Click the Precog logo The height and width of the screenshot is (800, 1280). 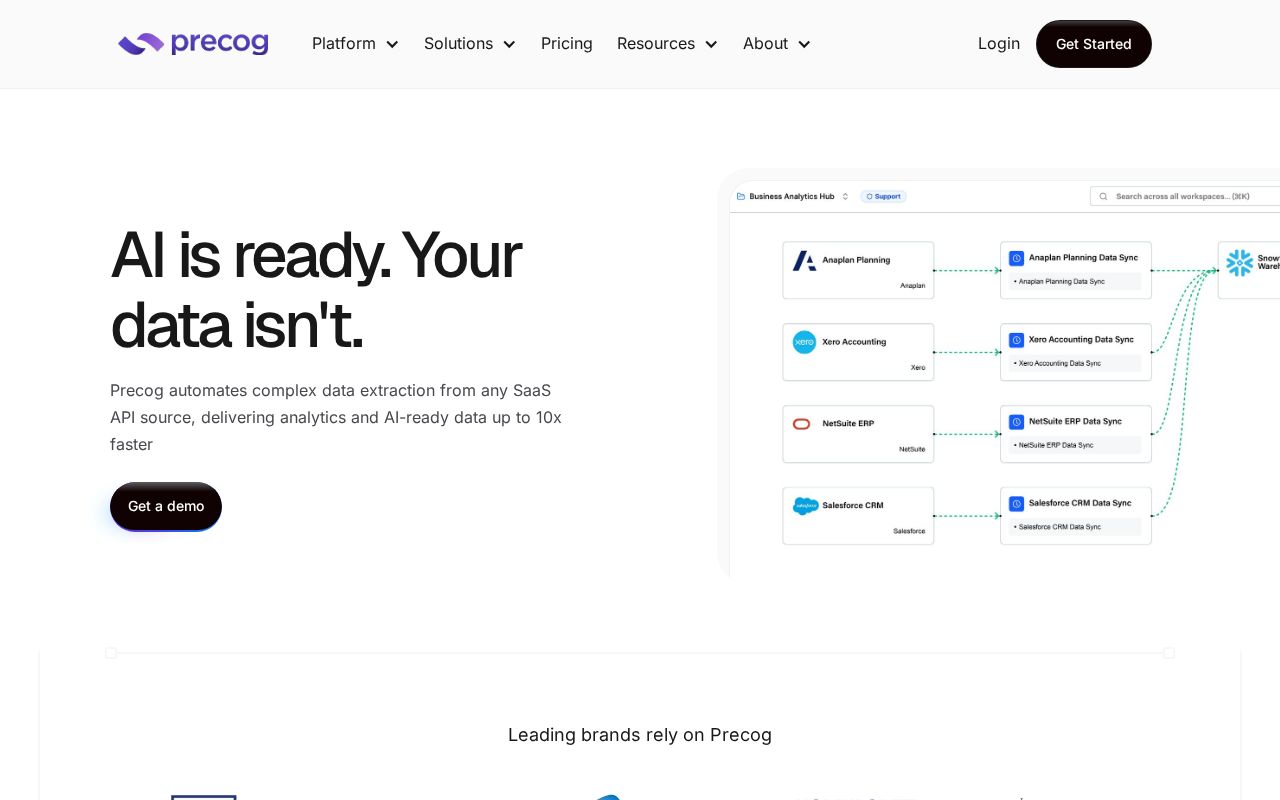(193, 44)
